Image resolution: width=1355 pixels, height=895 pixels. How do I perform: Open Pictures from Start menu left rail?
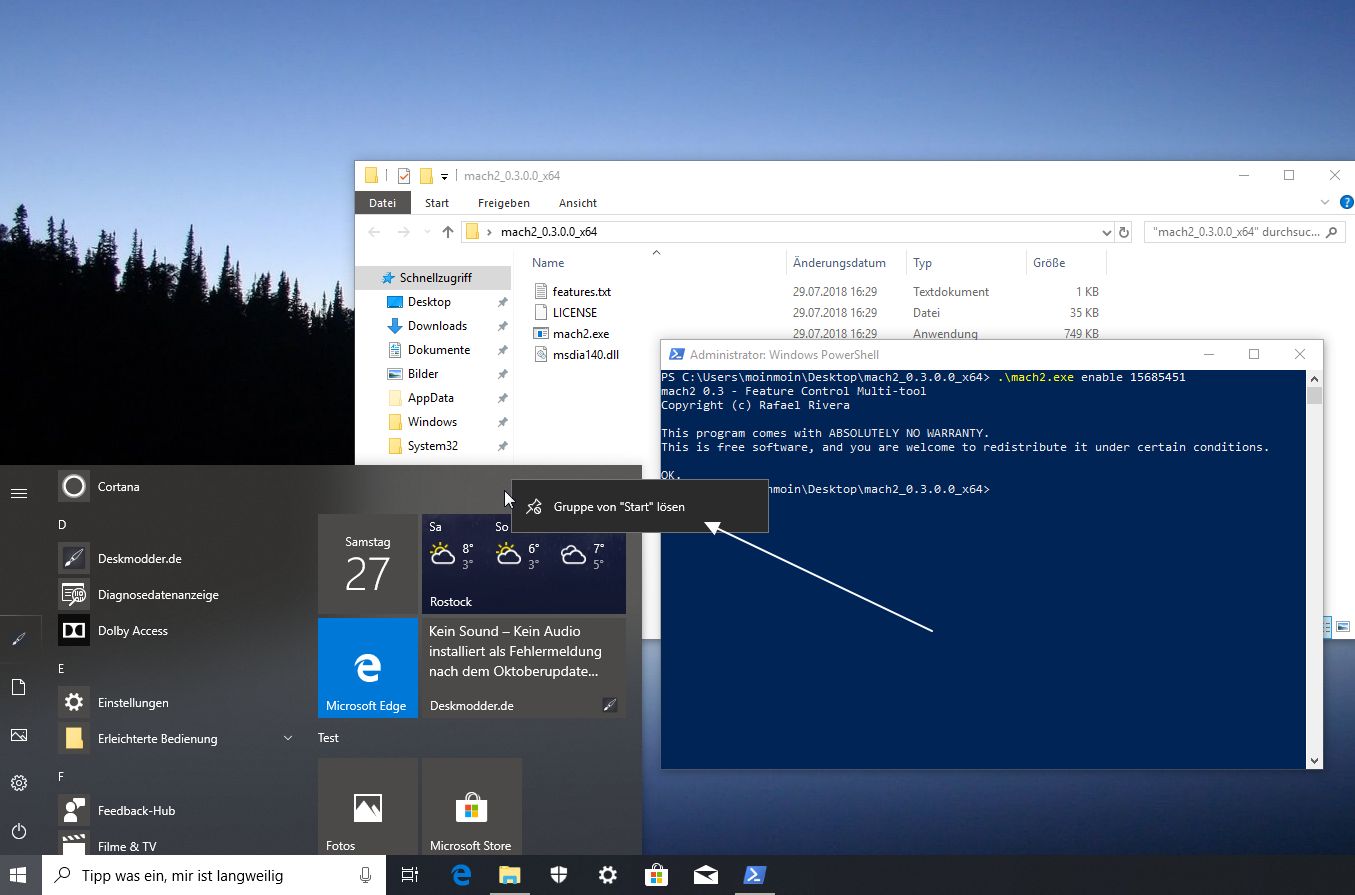click(x=19, y=735)
